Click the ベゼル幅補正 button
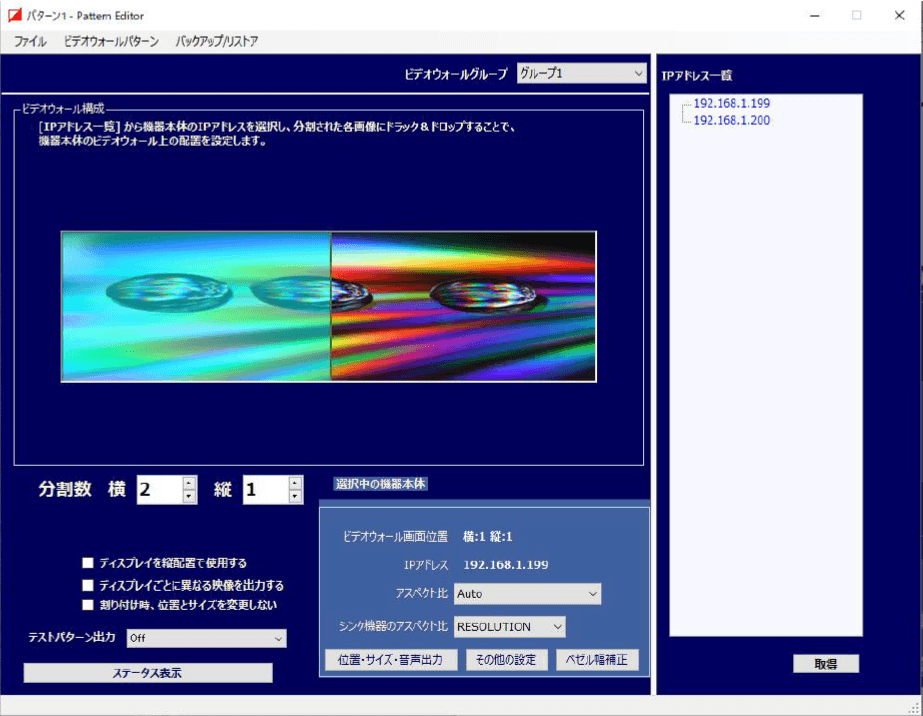Viewport: 923px width, 716px height. coord(597,660)
